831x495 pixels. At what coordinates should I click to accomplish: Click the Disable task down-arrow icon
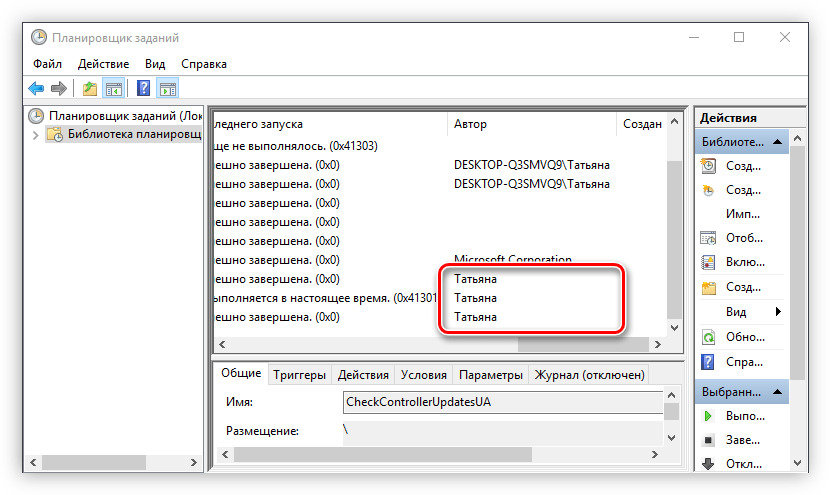[709, 463]
